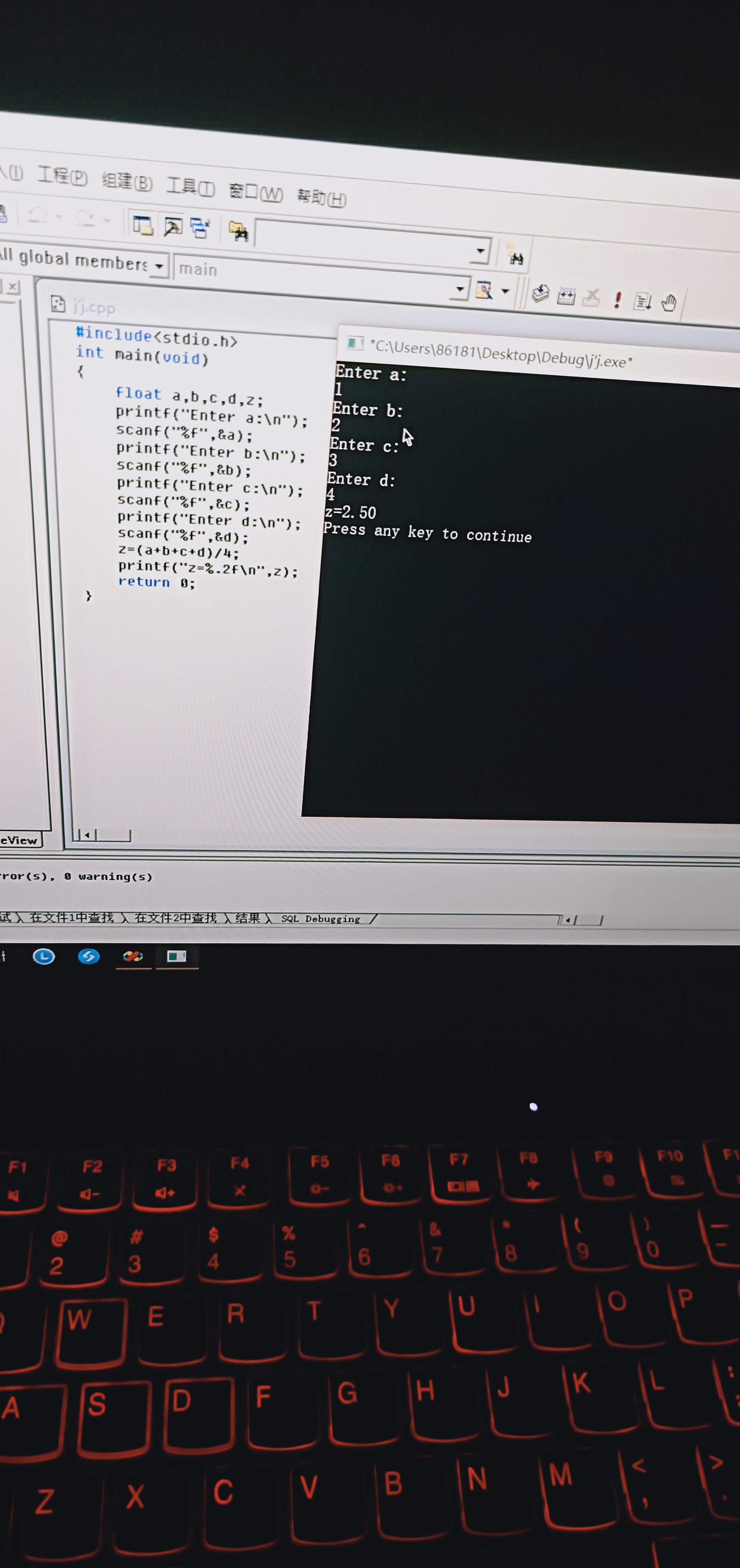Image resolution: width=740 pixels, height=1568 pixels.
Task: Switch to 在文件2中查找 output tab
Action: pos(176,918)
